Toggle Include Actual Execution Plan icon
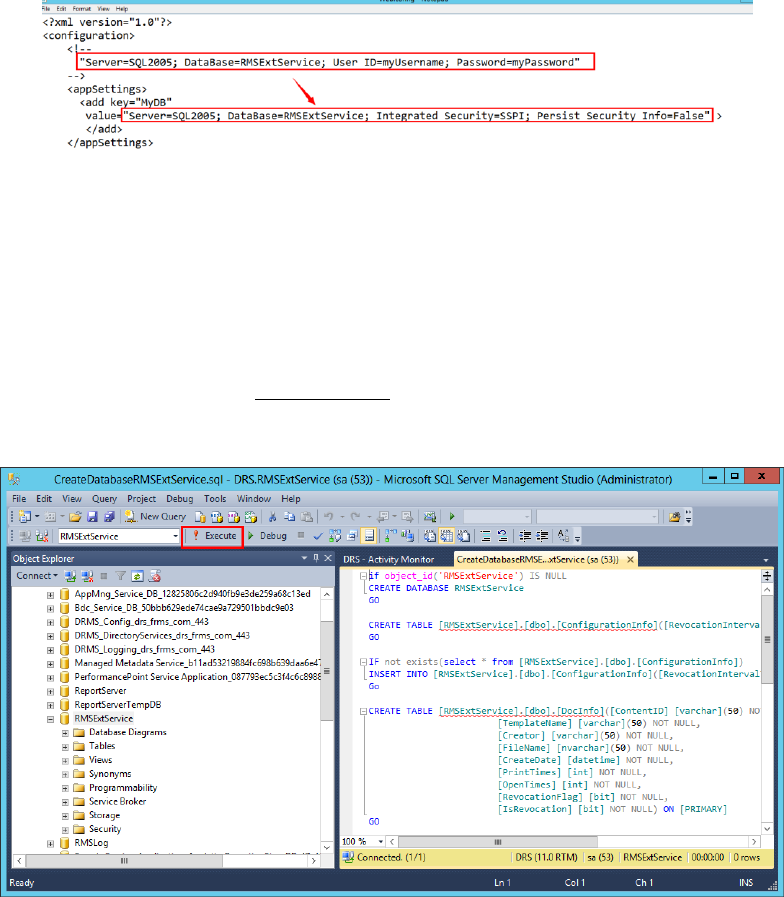The height and width of the screenshot is (897, 784). 391,536
